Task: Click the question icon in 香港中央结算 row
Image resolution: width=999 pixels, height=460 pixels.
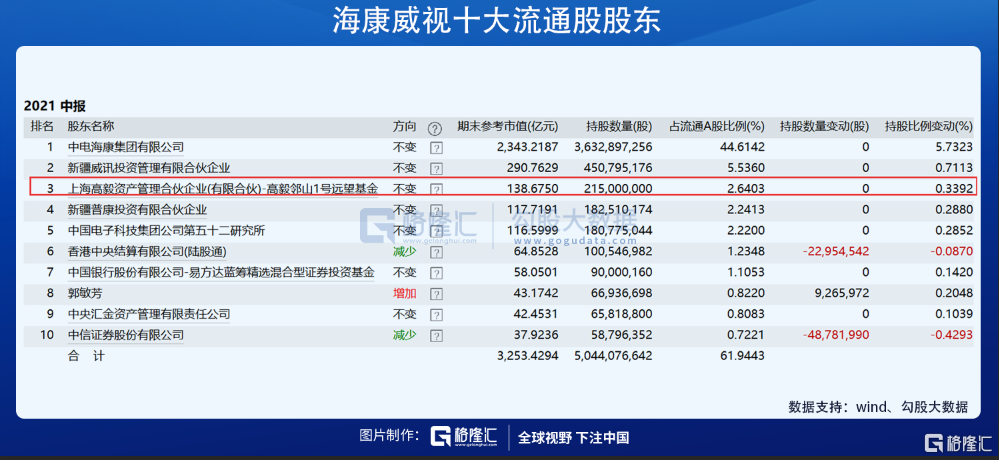Action: [x=436, y=252]
